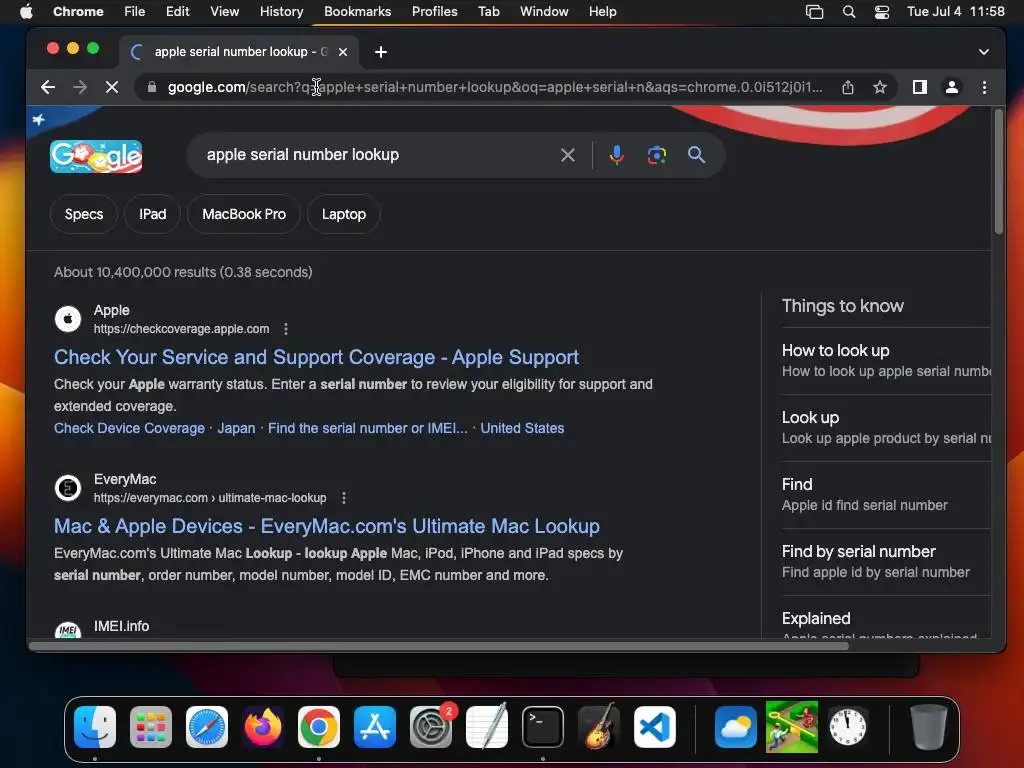
Task: Open more options for Apple result
Action: [285, 329]
